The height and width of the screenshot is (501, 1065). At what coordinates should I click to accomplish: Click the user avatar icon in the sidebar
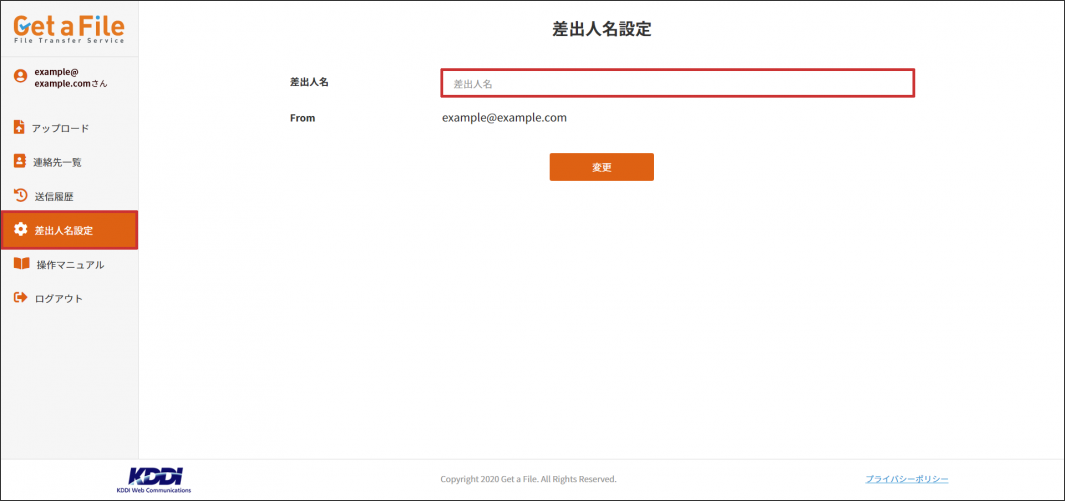click(x=20, y=77)
